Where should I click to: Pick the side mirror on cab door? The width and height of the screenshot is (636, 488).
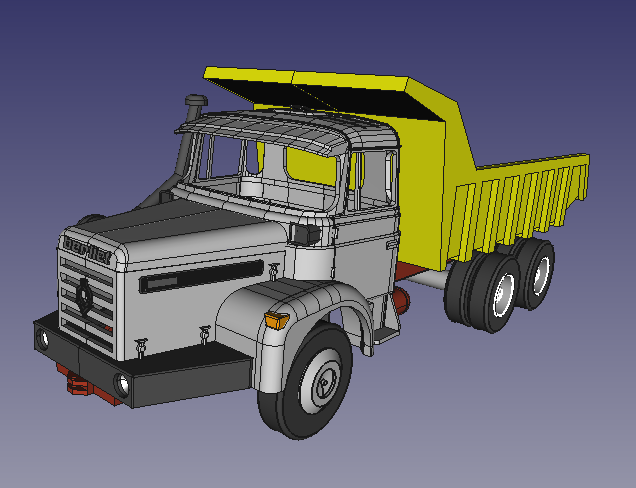[x=306, y=235]
